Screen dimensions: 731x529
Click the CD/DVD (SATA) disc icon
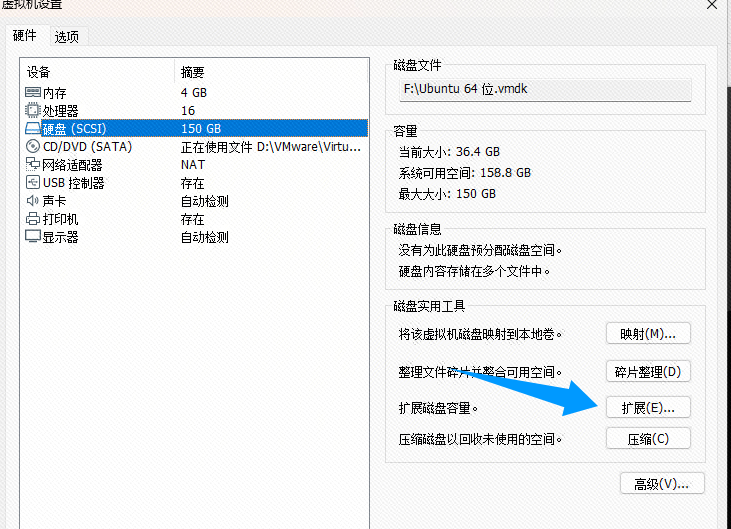pos(33,146)
